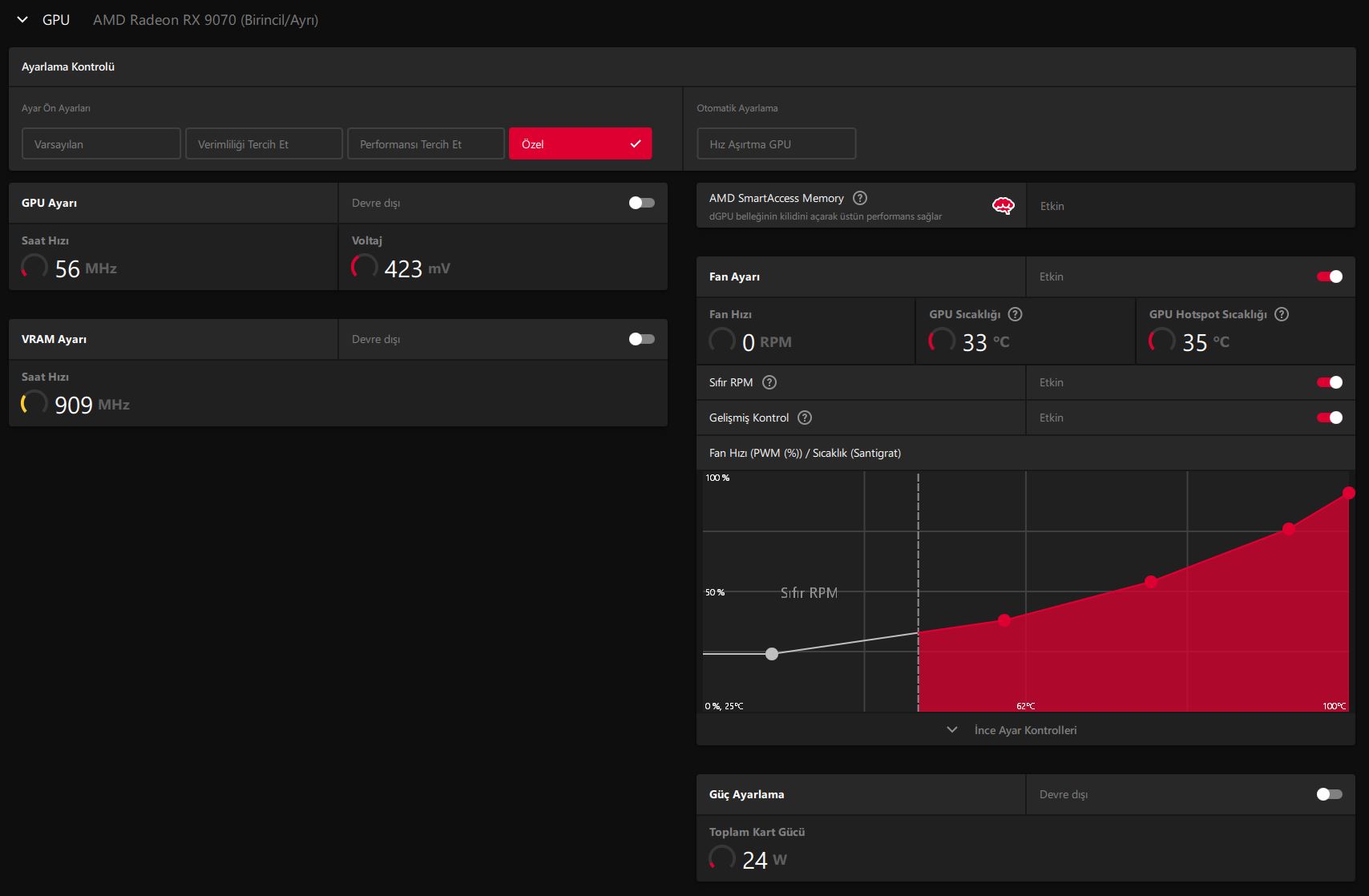Click the fan curve point at 100°C

click(x=1349, y=493)
